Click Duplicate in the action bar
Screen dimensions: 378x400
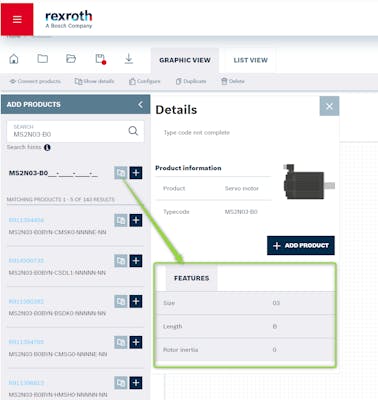pos(191,81)
